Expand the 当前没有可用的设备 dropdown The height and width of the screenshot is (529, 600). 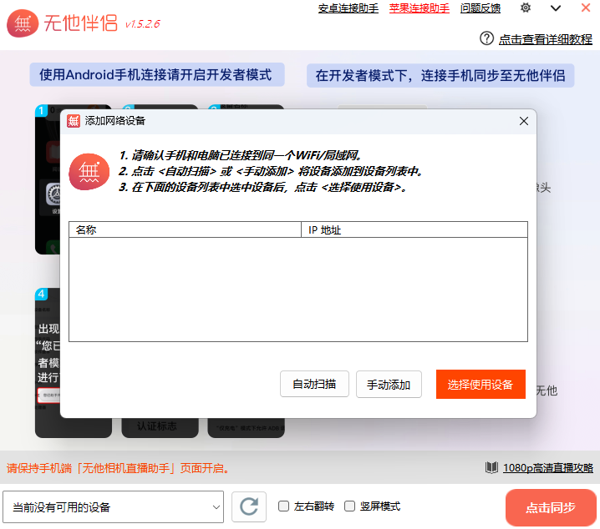pyautogui.click(x=113, y=507)
